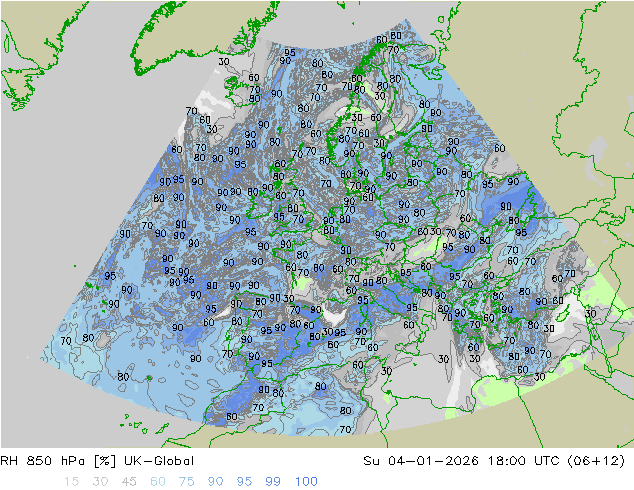The height and width of the screenshot is (490, 634).
Task: Click the 'RH 850 hPa [%]' title text
Action: click(x=58, y=460)
